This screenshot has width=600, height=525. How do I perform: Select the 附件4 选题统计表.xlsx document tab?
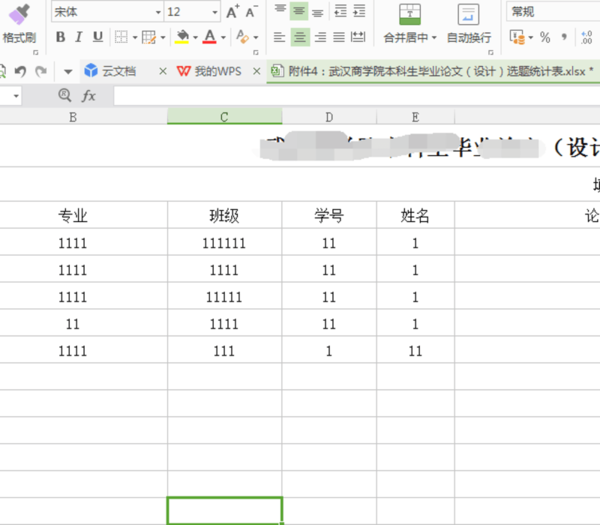click(x=432, y=71)
